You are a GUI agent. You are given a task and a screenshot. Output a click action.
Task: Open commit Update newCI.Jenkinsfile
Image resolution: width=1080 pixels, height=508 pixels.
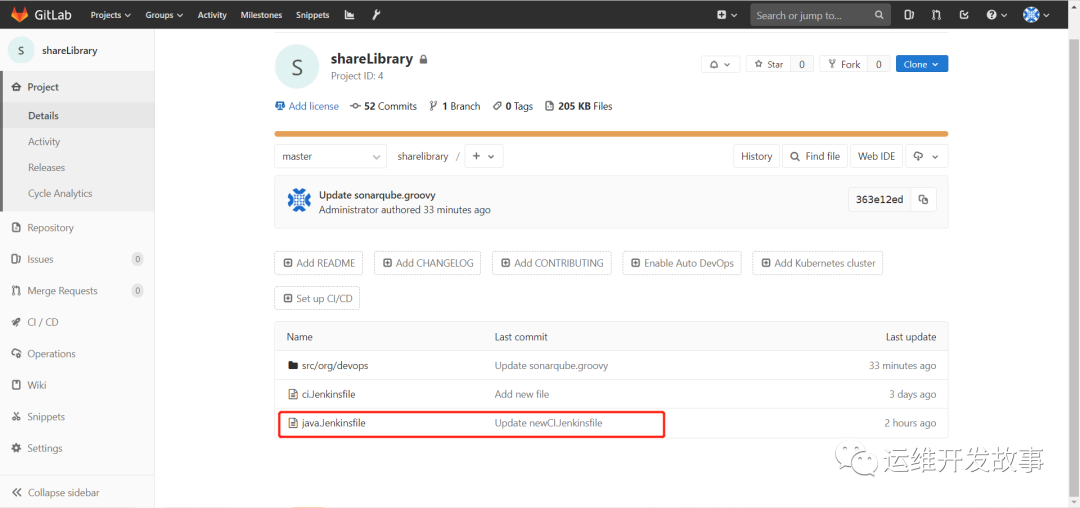[x=548, y=423]
